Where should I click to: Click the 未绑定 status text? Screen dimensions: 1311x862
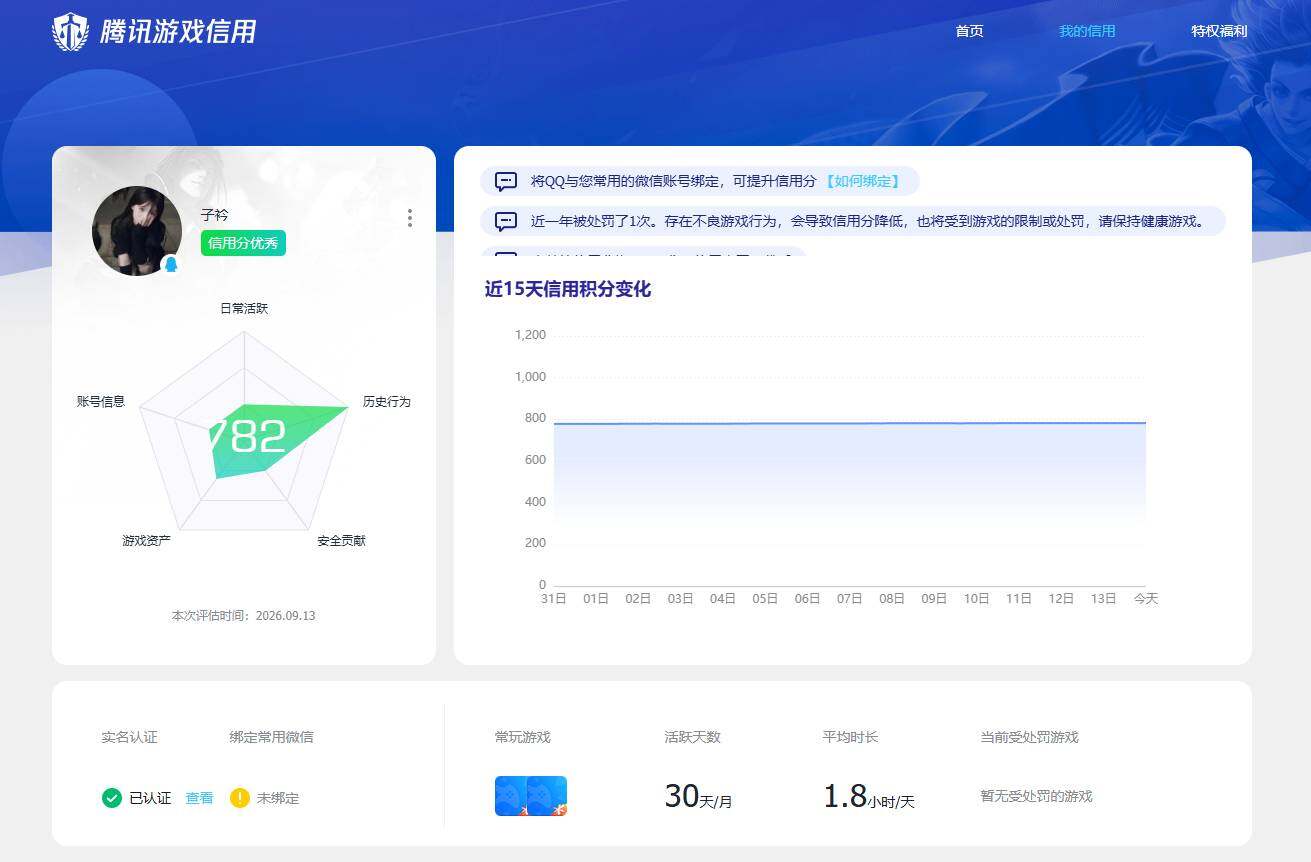coord(278,798)
